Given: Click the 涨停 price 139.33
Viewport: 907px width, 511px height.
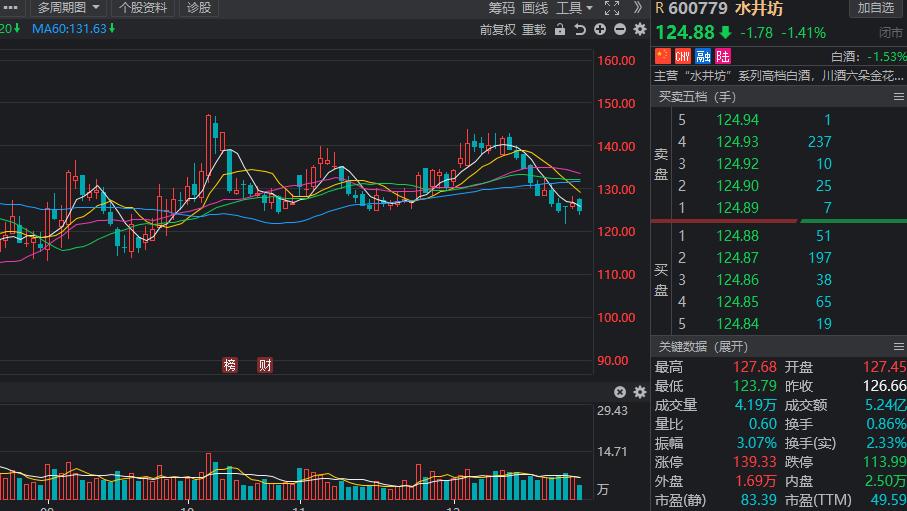Looking at the screenshot, I should tap(754, 462).
